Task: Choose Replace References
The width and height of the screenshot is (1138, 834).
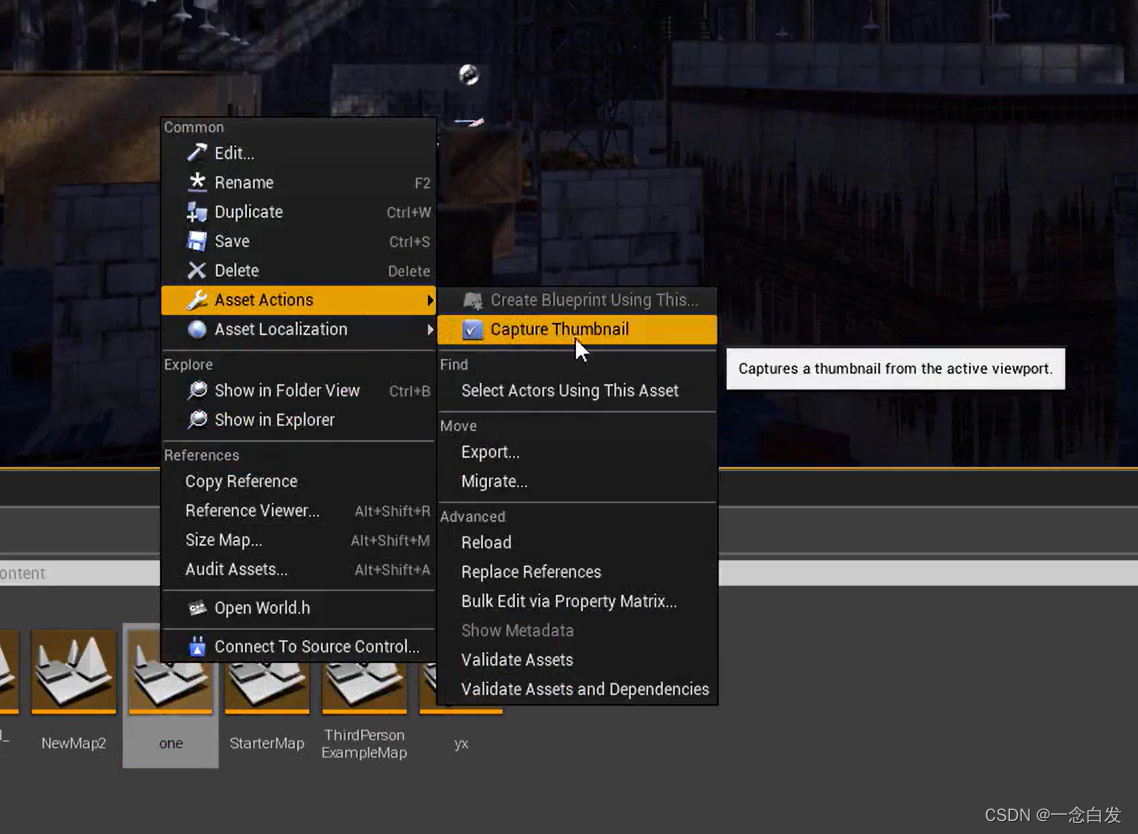Action: click(577, 572)
